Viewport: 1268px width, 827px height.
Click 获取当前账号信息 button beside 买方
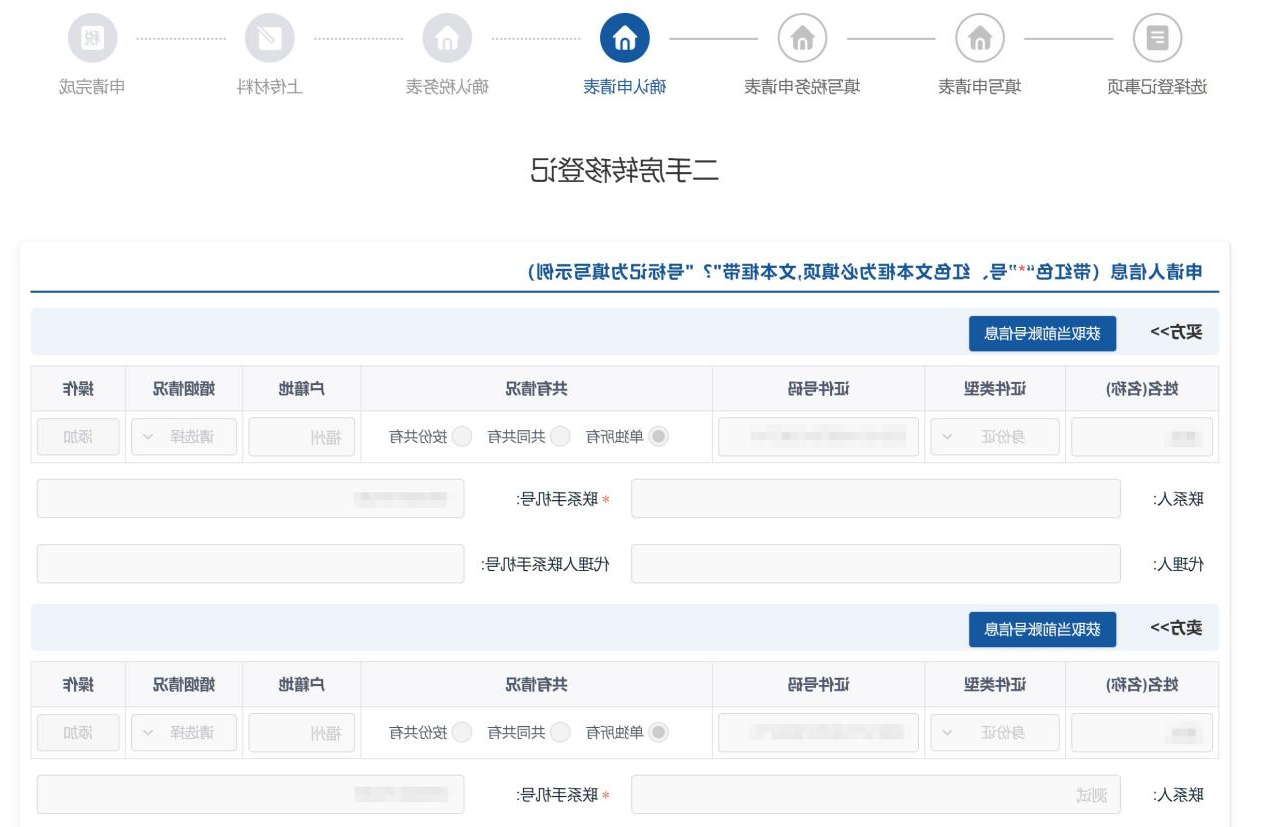coord(1042,333)
